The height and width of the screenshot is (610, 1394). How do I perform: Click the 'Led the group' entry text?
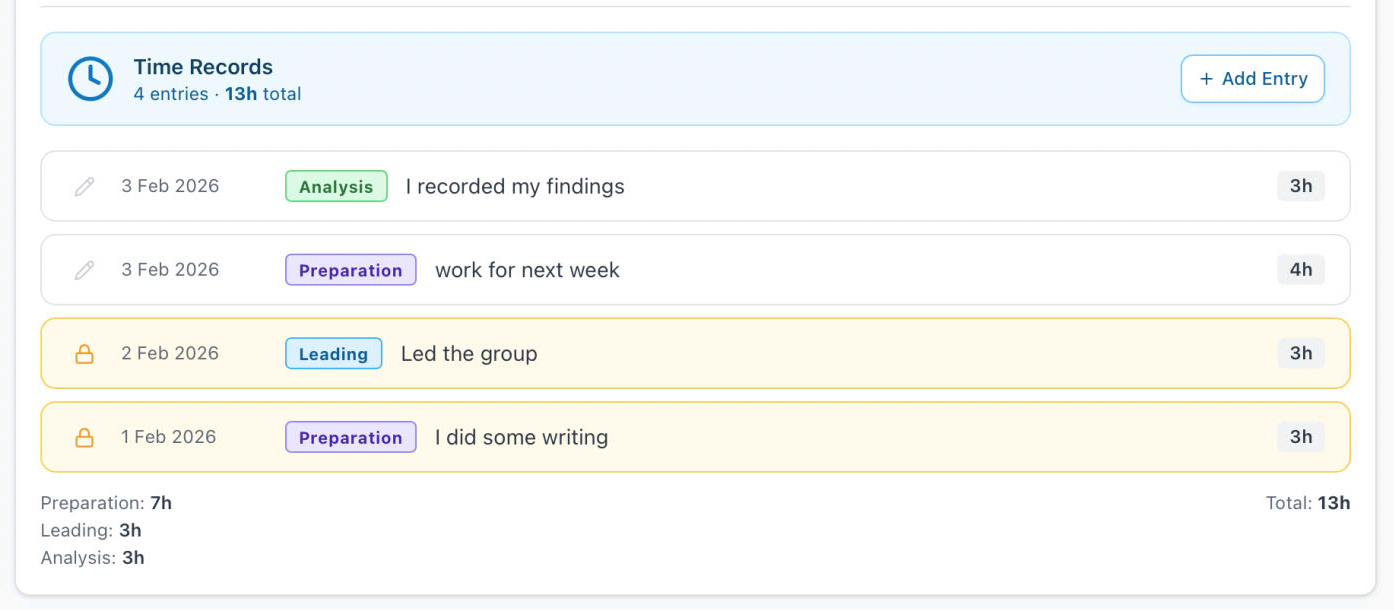pos(469,354)
